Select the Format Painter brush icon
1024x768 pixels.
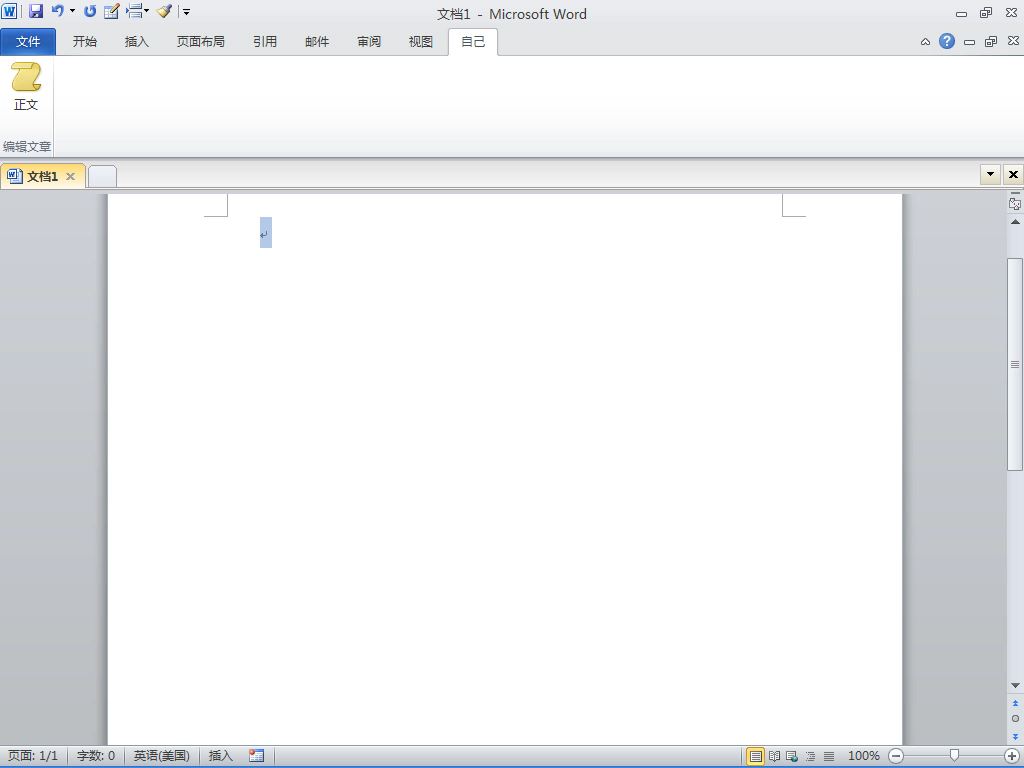coord(165,11)
